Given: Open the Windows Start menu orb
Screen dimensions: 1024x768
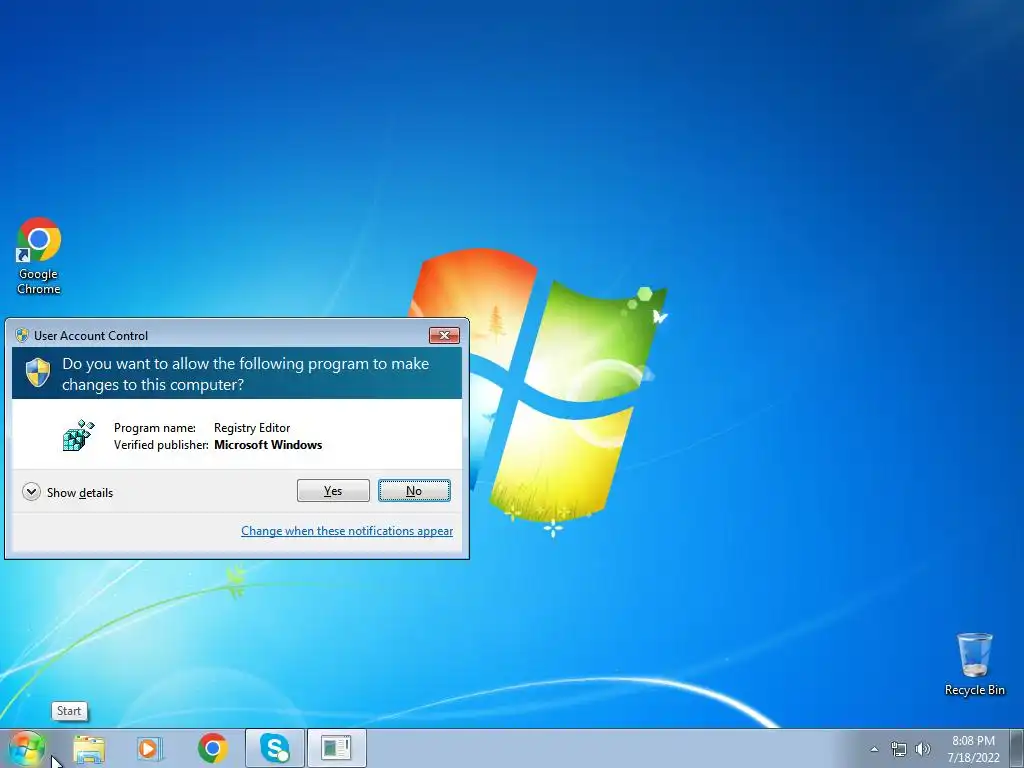Looking at the screenshot, I should click(26, 748).
